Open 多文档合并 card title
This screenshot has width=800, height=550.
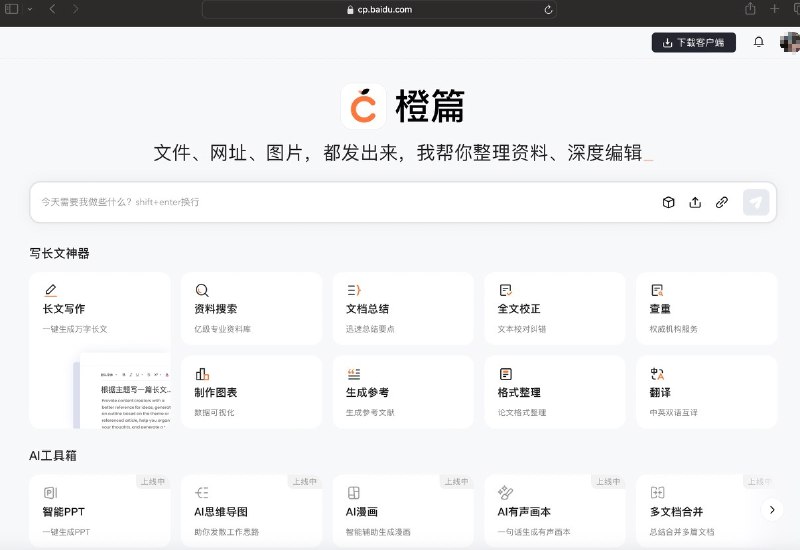(x=676, y=512)
